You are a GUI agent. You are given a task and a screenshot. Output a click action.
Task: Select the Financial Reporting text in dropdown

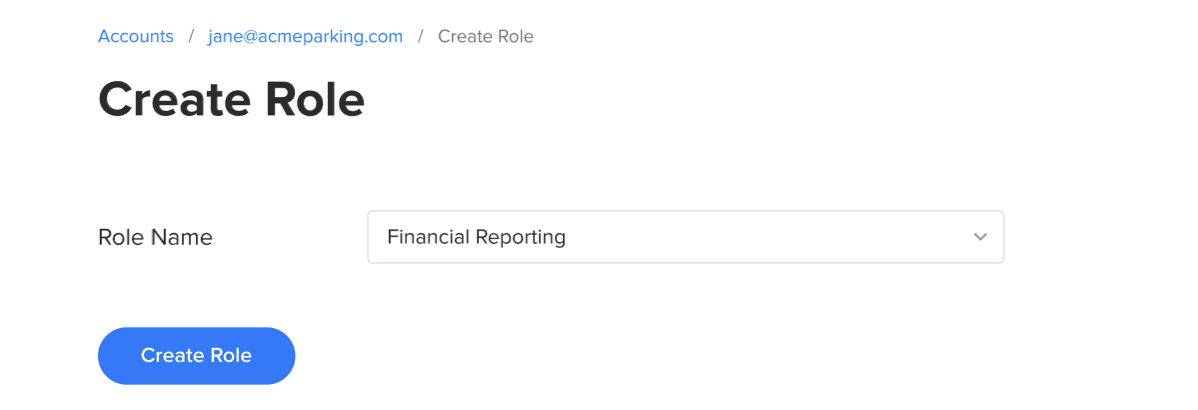click(x=476, y=237)
